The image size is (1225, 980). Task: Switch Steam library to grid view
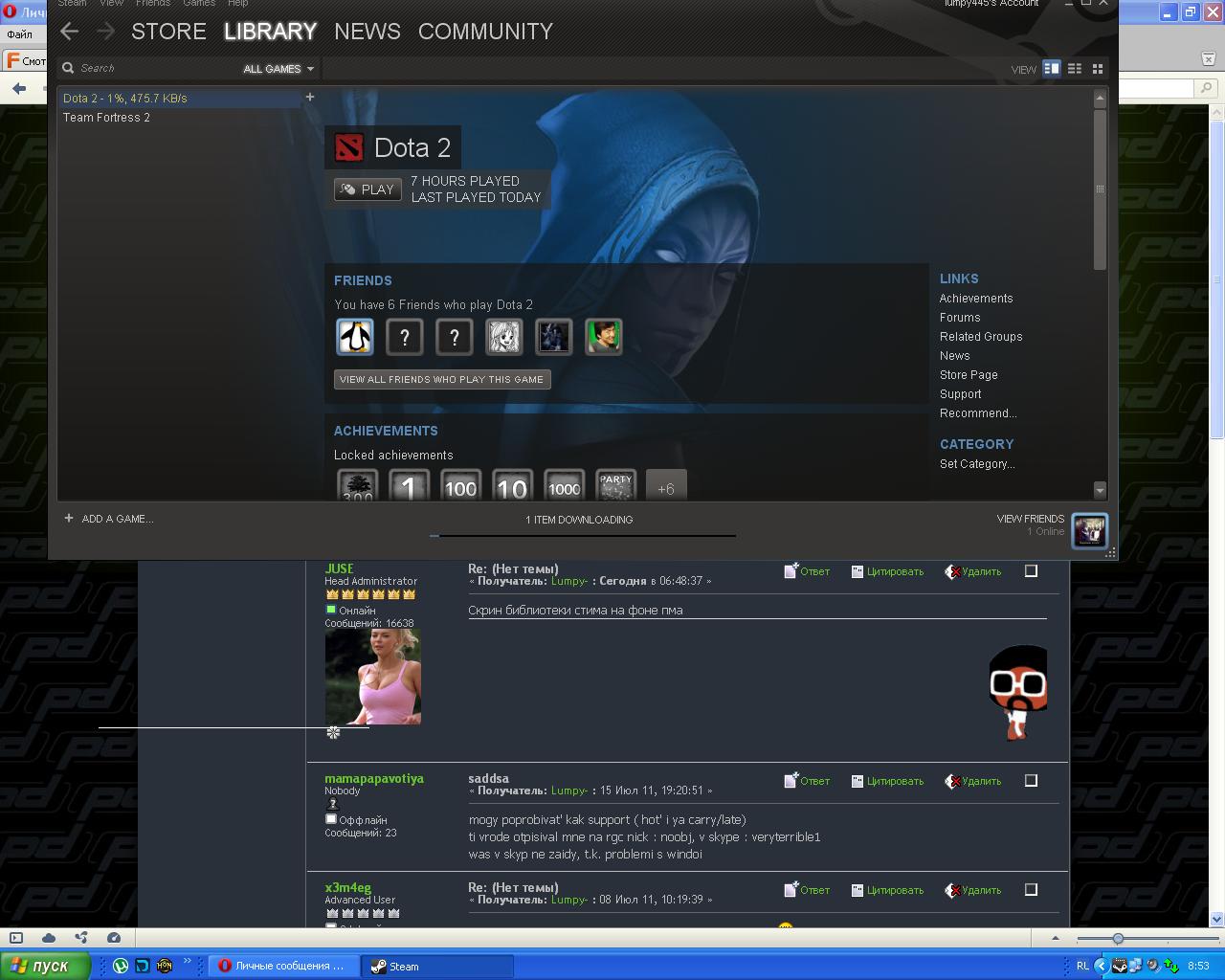pos(1098,68)
